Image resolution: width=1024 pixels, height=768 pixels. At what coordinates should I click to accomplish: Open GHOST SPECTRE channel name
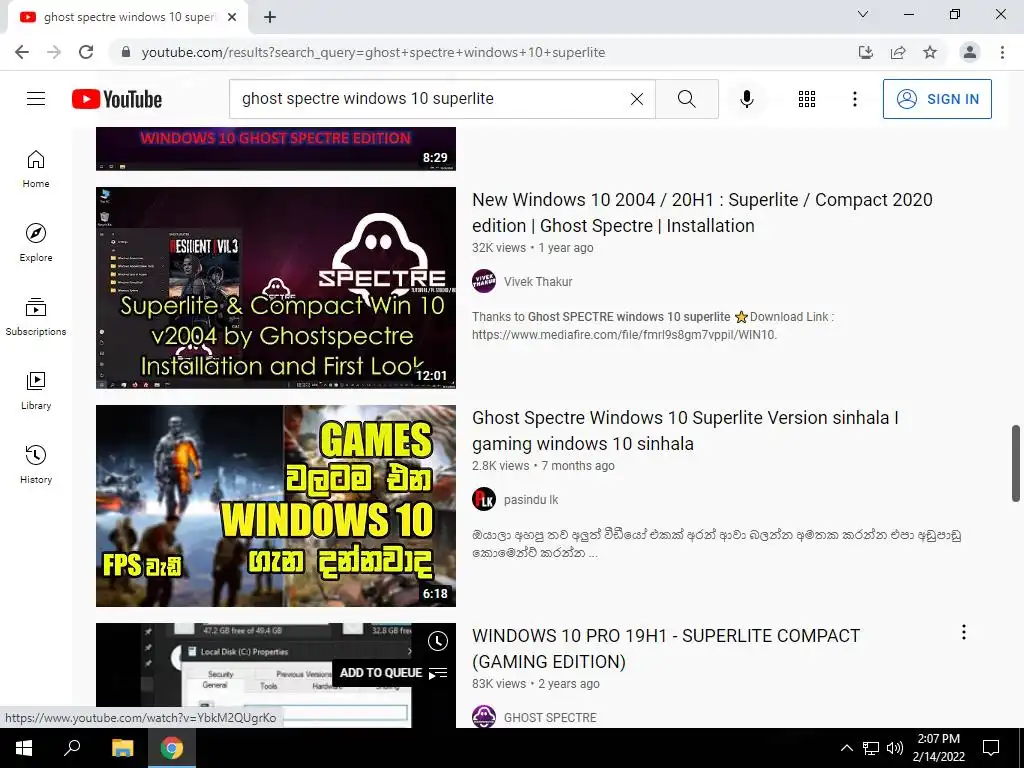point(550,718)
